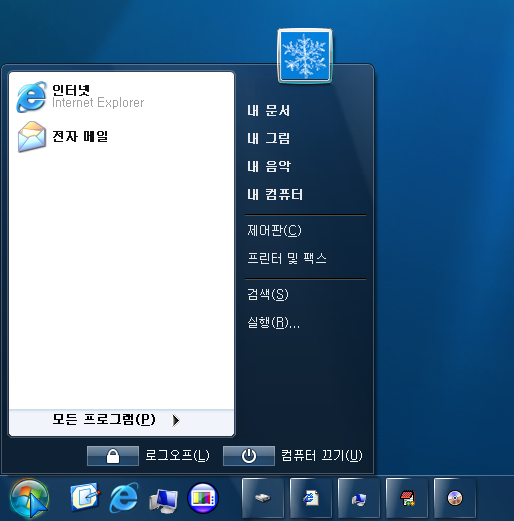Image resolution: width=514 pixels, height=521 pixels.
Task: Open 내 음악 (My Music)
Action: tap(269, 166)
